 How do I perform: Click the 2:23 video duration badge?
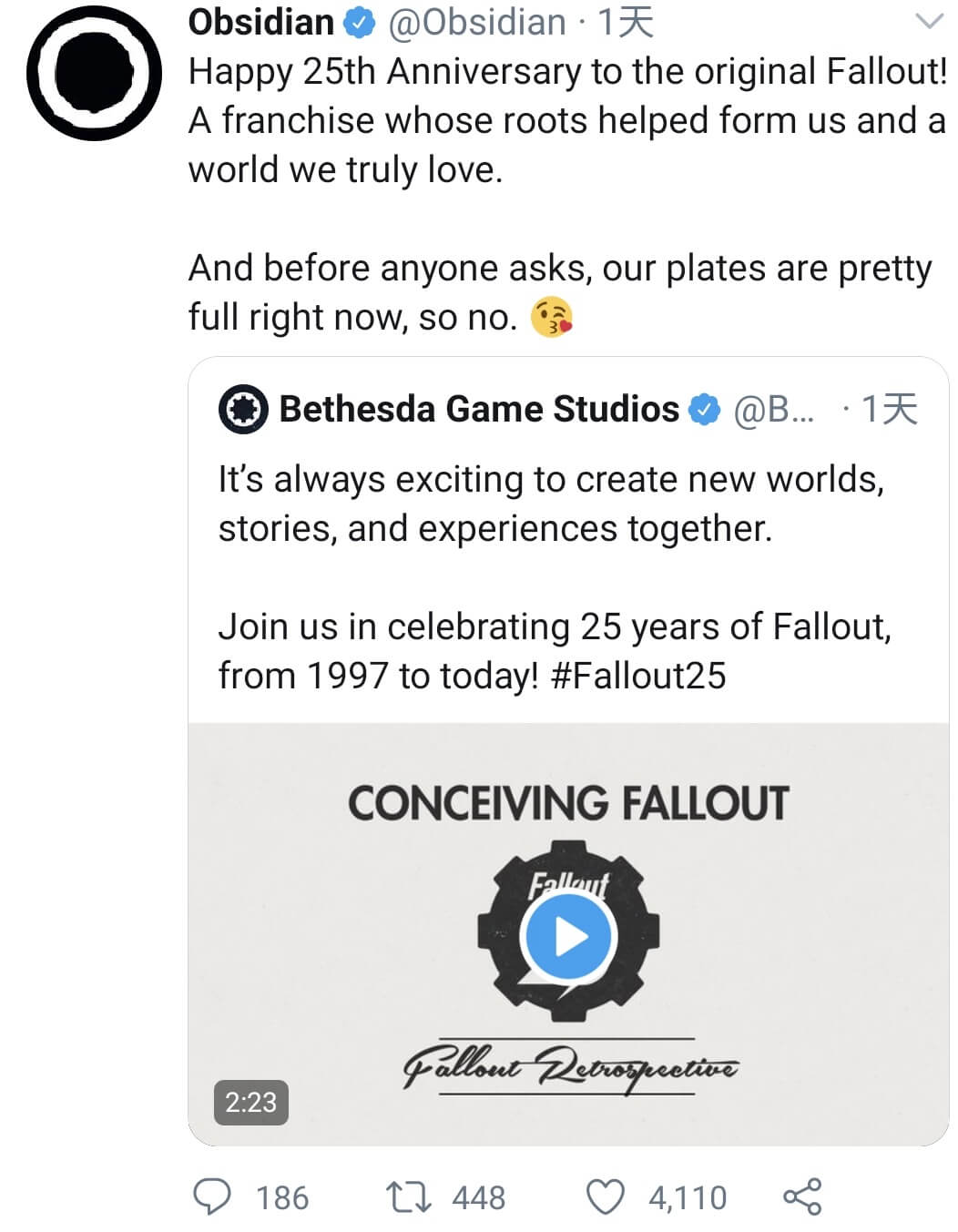click(x=250, y=1102)
